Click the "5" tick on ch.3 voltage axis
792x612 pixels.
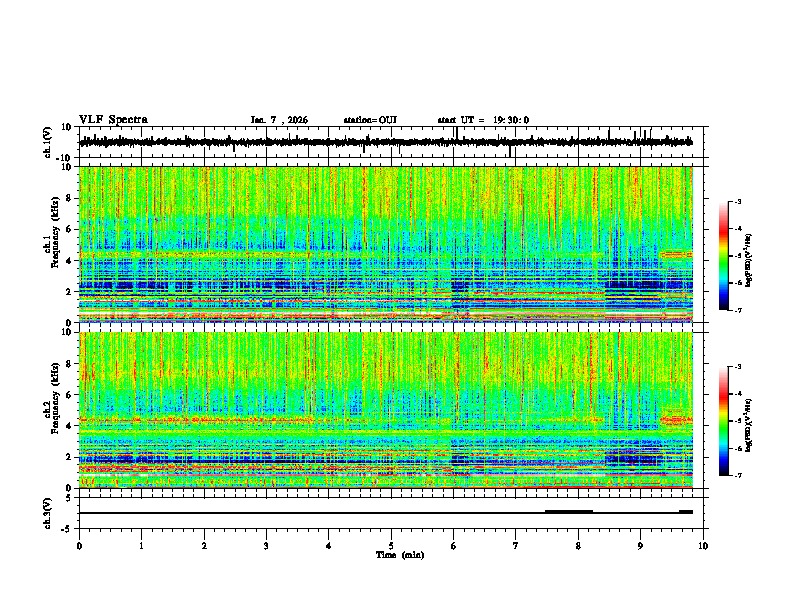69,498
